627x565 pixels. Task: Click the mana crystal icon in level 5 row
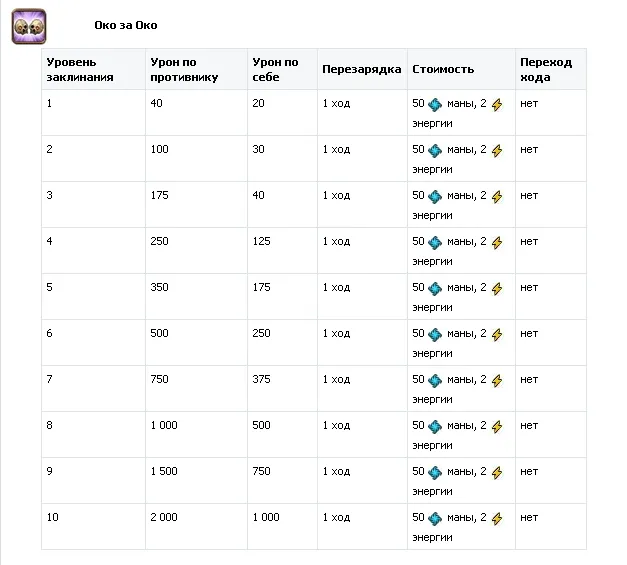[435, 288]
